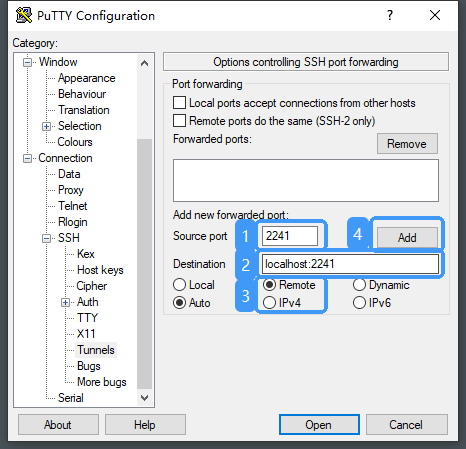Image resolution: width=466 pixels, height=449 pixels.
Task: Click the Open button
Action: (319, 425)
